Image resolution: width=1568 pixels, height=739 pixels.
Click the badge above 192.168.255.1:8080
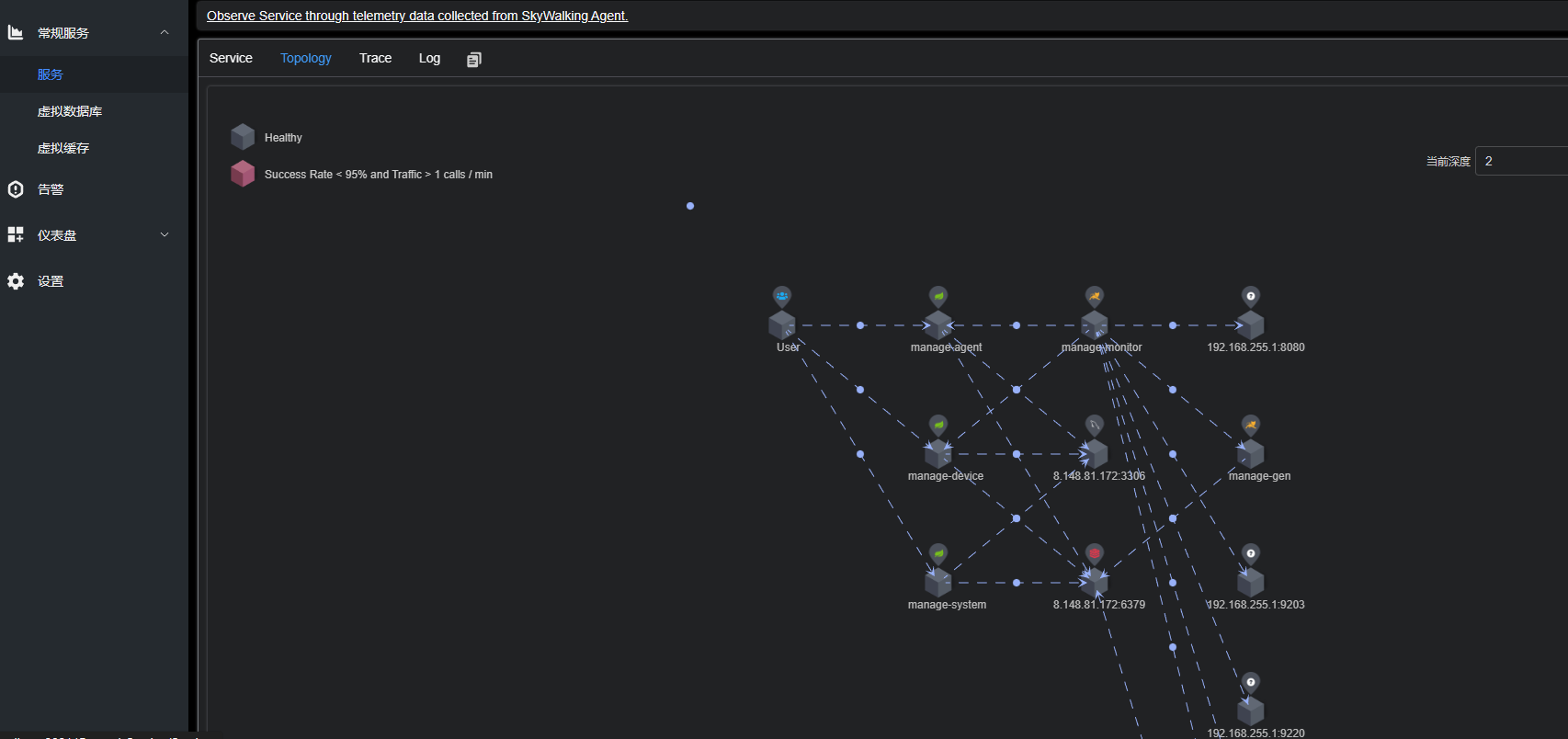pyautogui.click(x=1251, y=297)
